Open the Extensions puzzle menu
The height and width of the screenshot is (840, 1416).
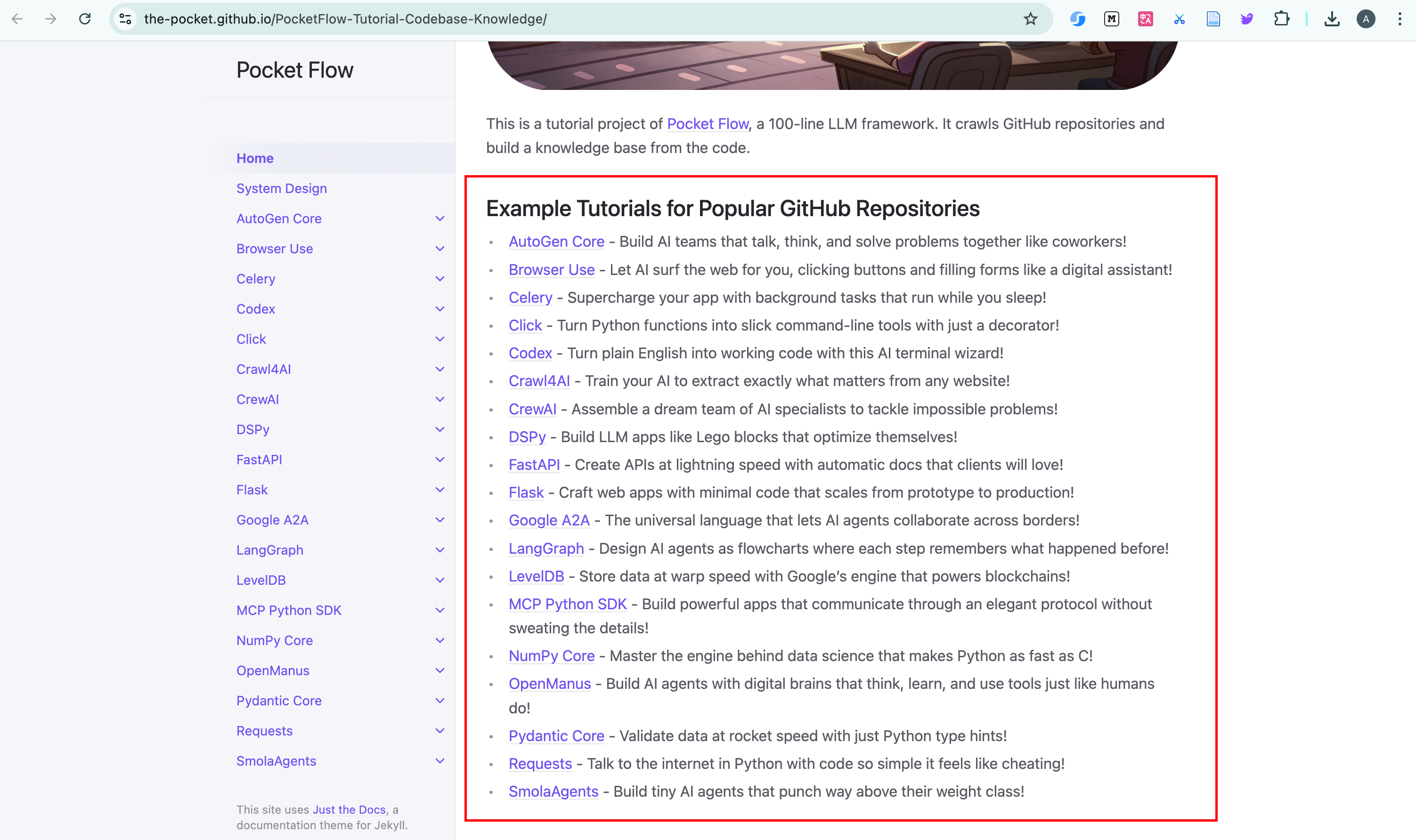[1281, 19]
